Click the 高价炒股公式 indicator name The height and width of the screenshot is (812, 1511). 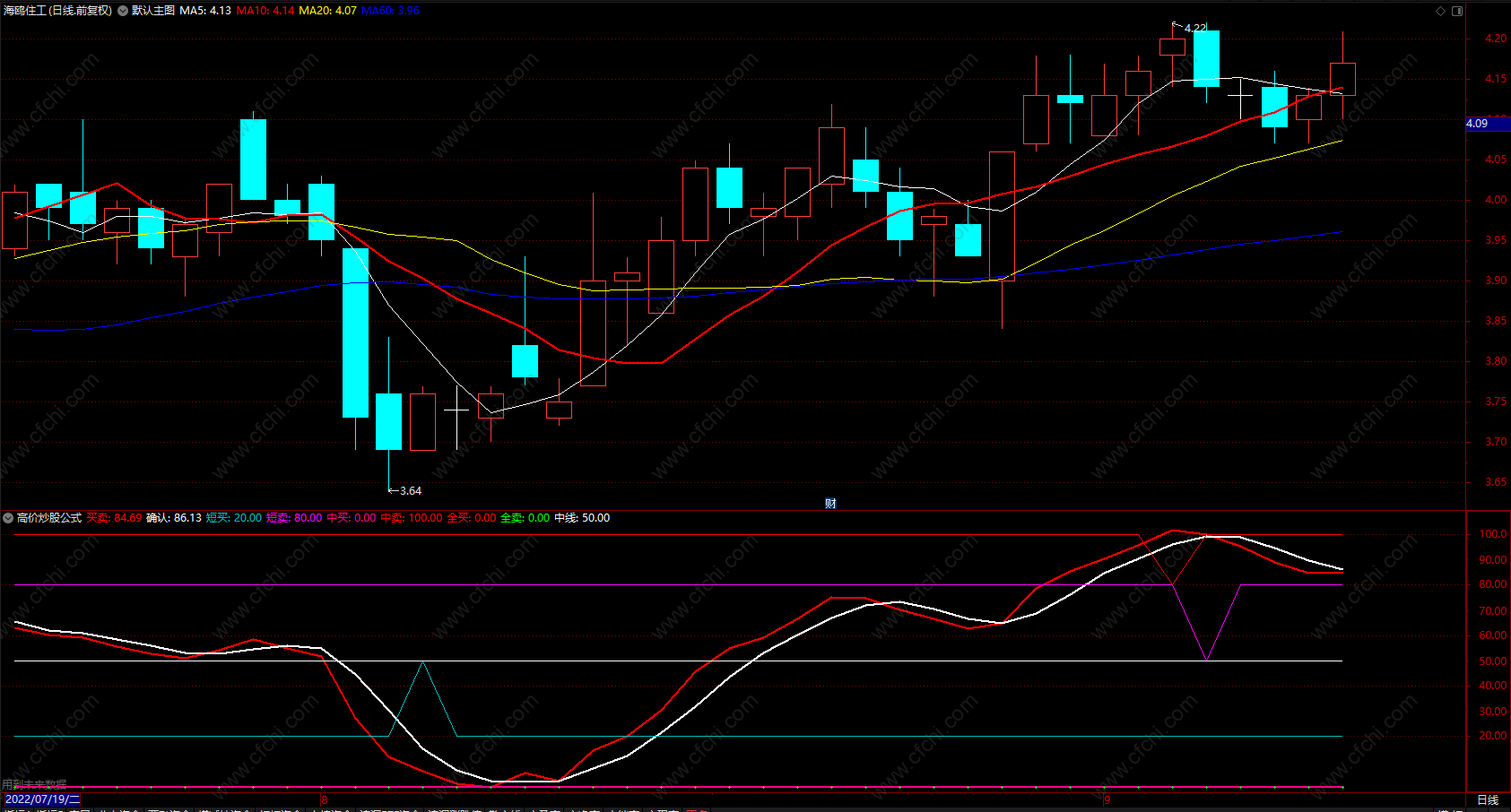pos(49,518)
